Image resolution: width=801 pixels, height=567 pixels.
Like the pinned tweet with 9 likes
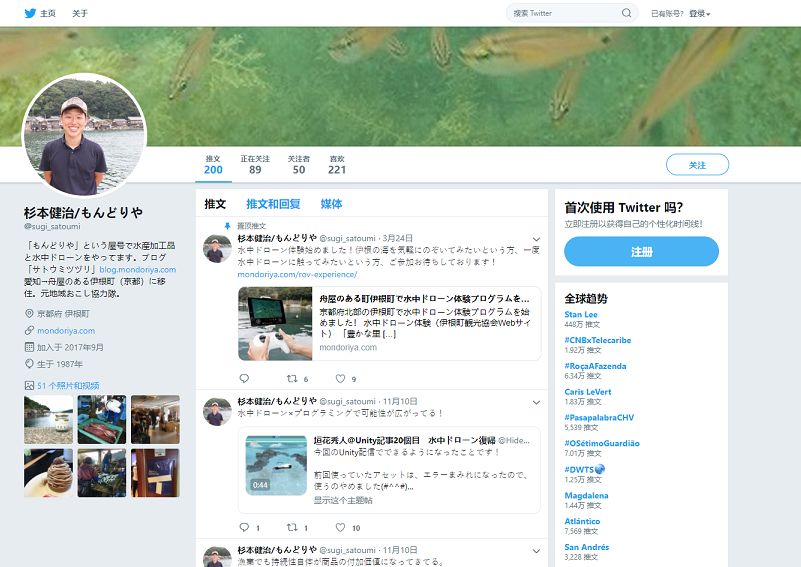pos(340,379)
